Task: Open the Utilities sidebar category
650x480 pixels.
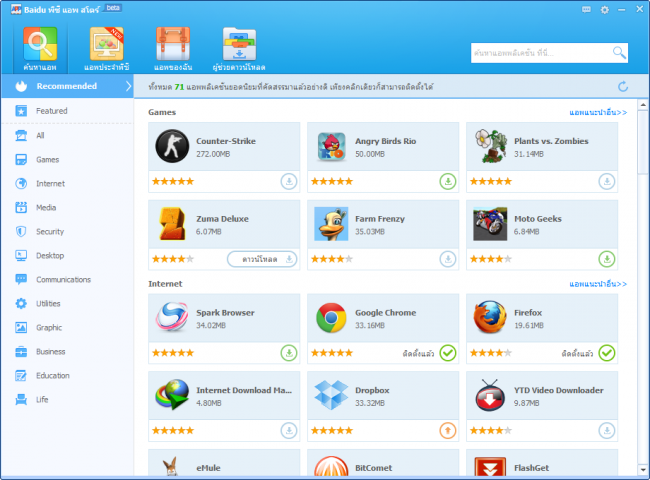Action: pos(67,304)
